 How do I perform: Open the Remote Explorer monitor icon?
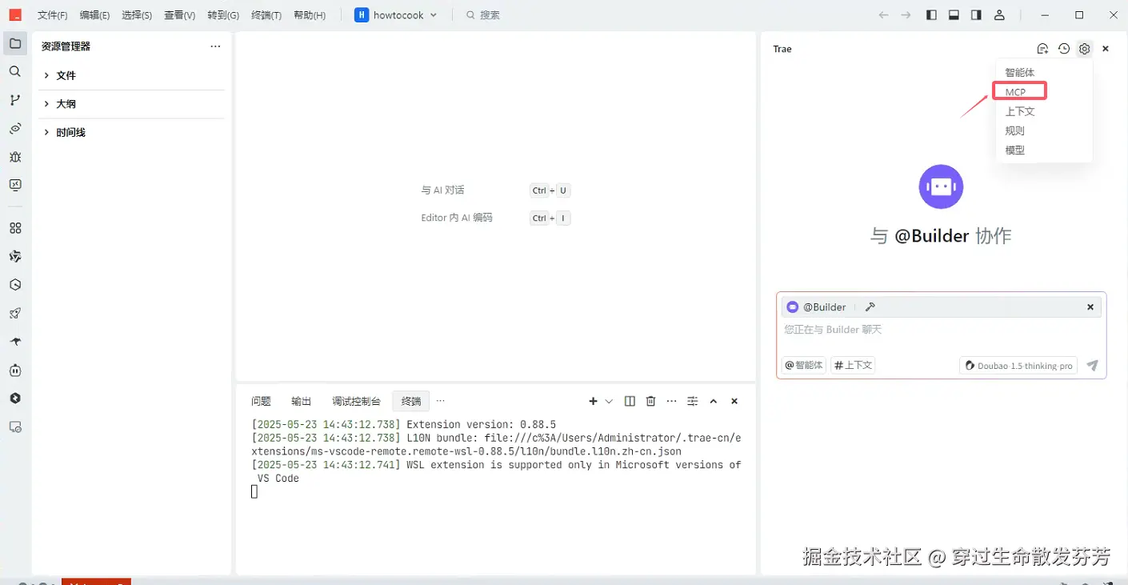click(15, 185)
